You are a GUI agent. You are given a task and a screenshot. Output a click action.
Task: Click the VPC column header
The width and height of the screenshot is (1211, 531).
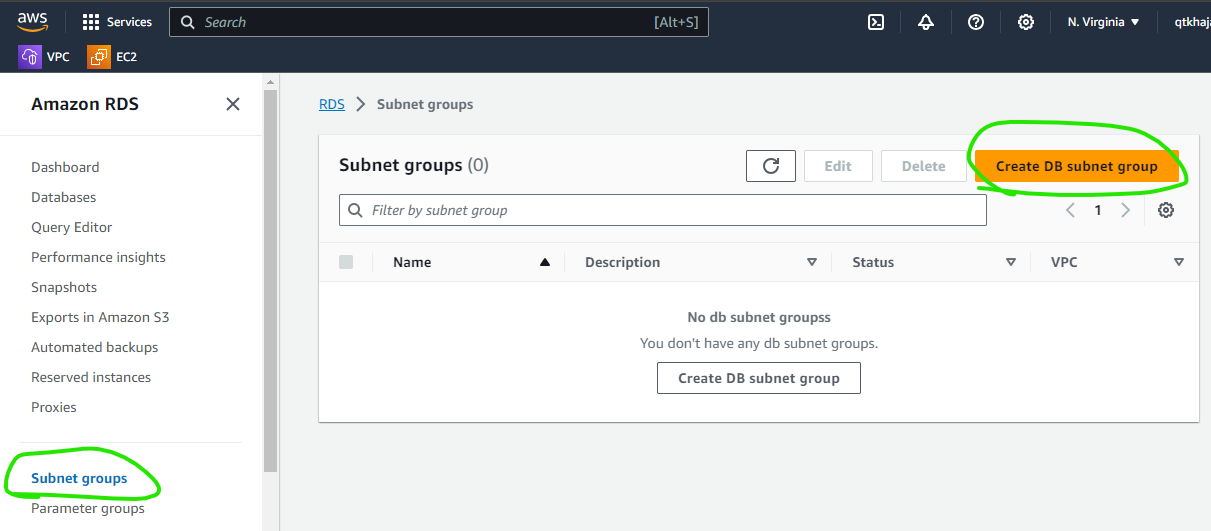1064,262
